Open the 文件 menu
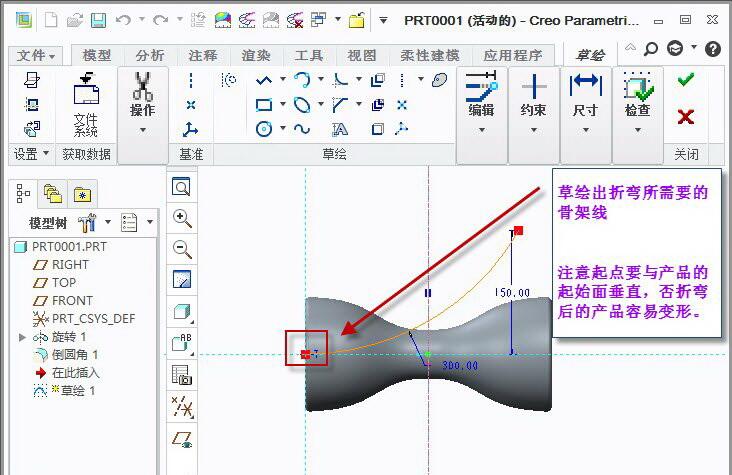 click(35, 56)
